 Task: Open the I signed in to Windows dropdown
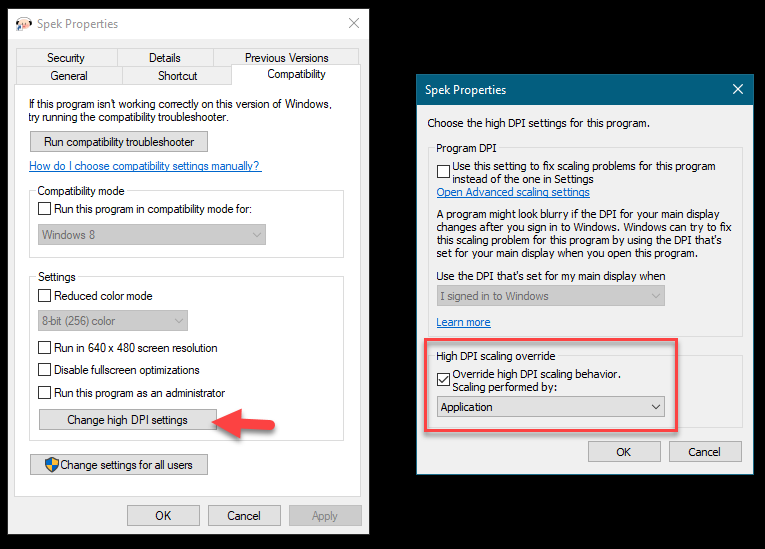551,296
